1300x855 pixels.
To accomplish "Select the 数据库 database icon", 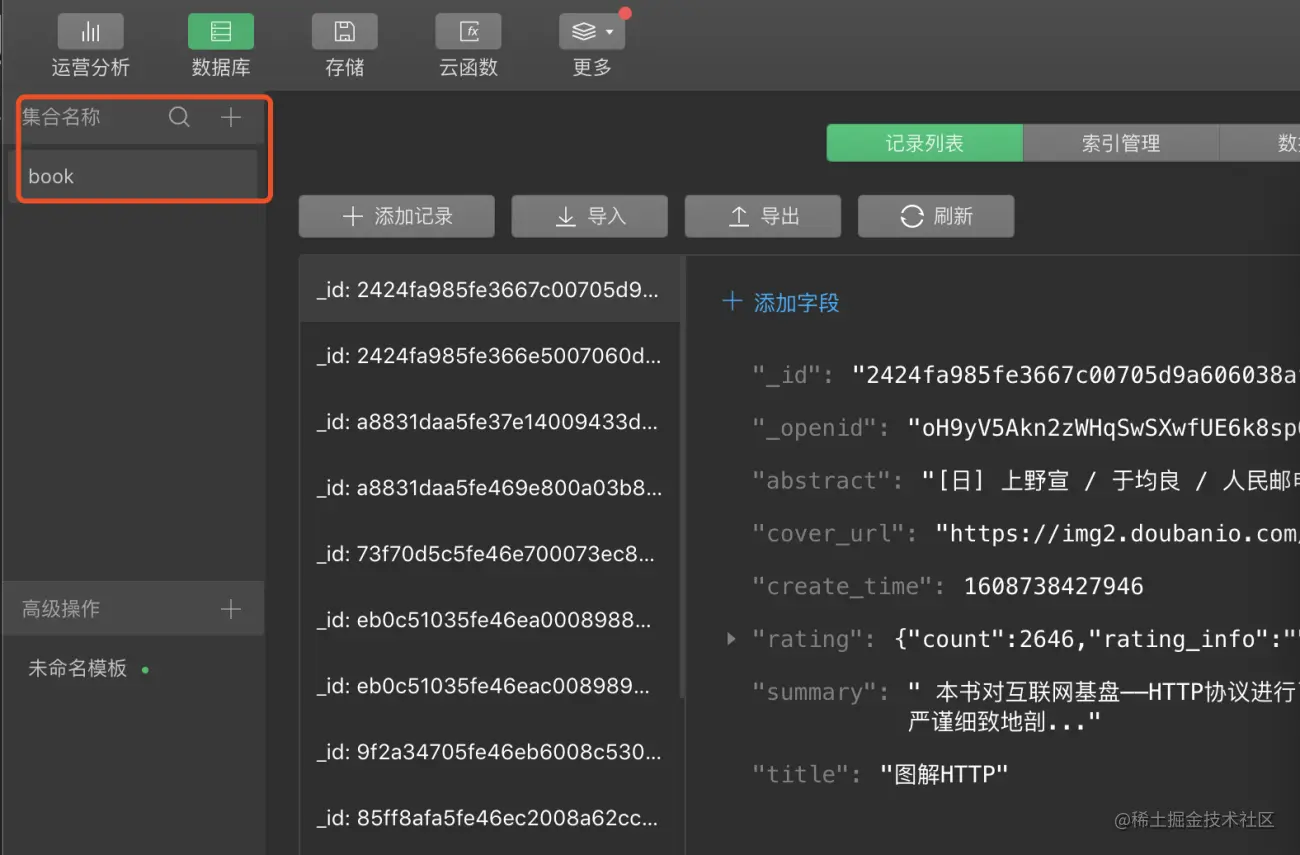I will [x=221, y=32].
